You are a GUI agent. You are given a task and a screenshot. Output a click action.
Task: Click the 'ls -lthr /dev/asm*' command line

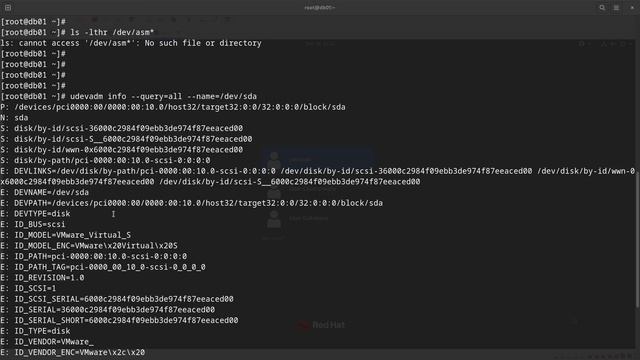pos(78,32)
